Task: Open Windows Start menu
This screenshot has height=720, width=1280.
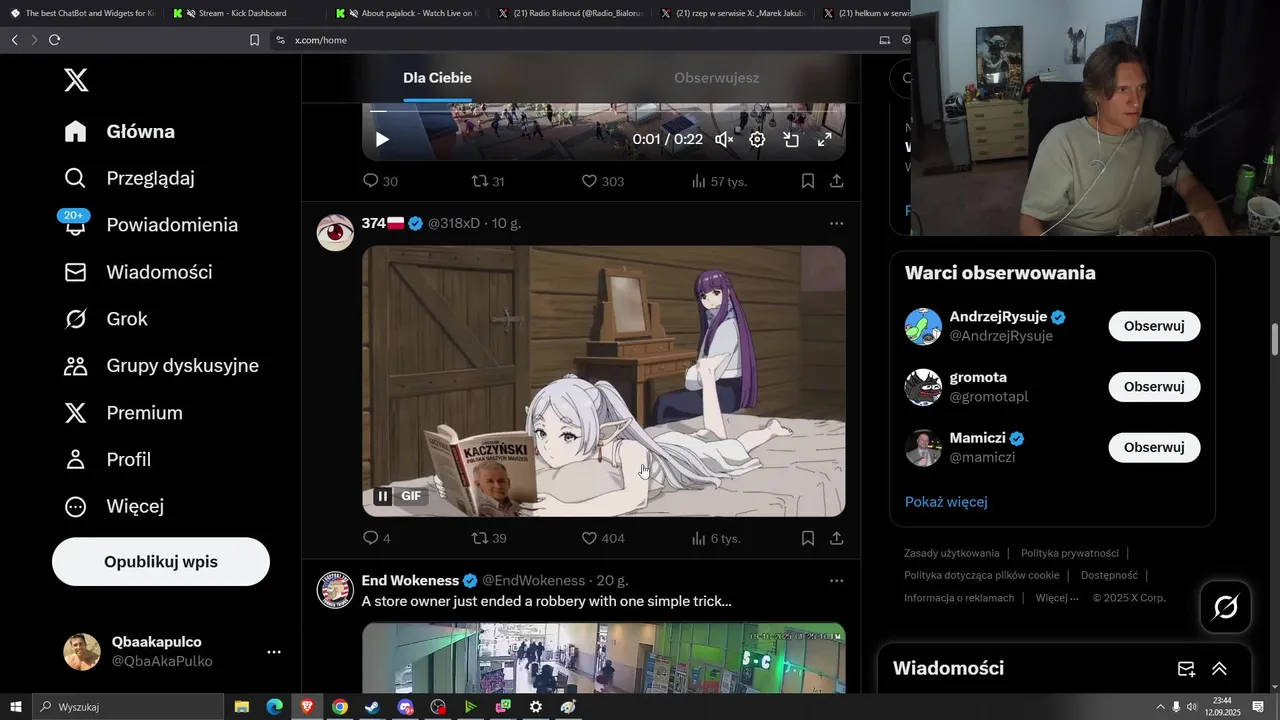Action: click(x=16, y=707)
